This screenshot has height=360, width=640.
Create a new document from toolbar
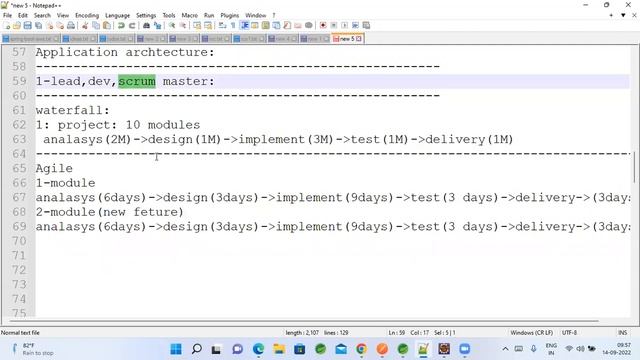pos(7,26)
